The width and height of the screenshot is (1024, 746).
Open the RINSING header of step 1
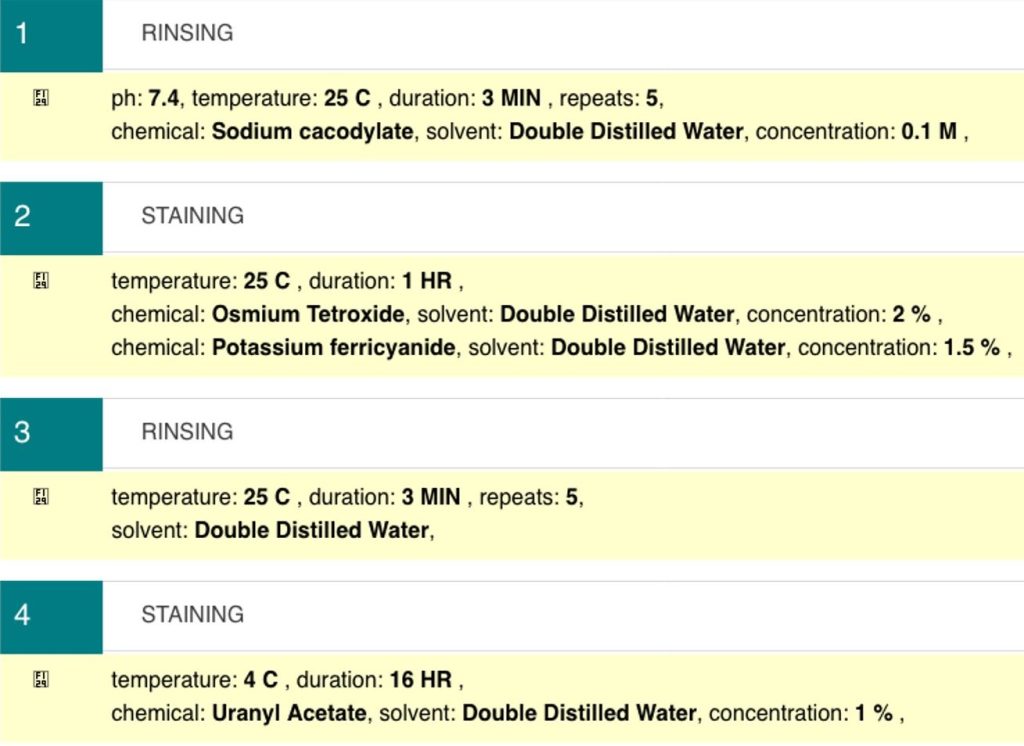coord(187,33)
